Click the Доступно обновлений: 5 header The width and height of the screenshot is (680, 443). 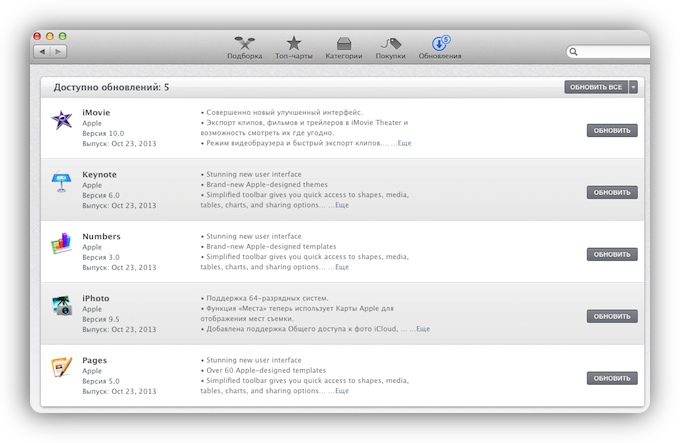coord(111,88)
